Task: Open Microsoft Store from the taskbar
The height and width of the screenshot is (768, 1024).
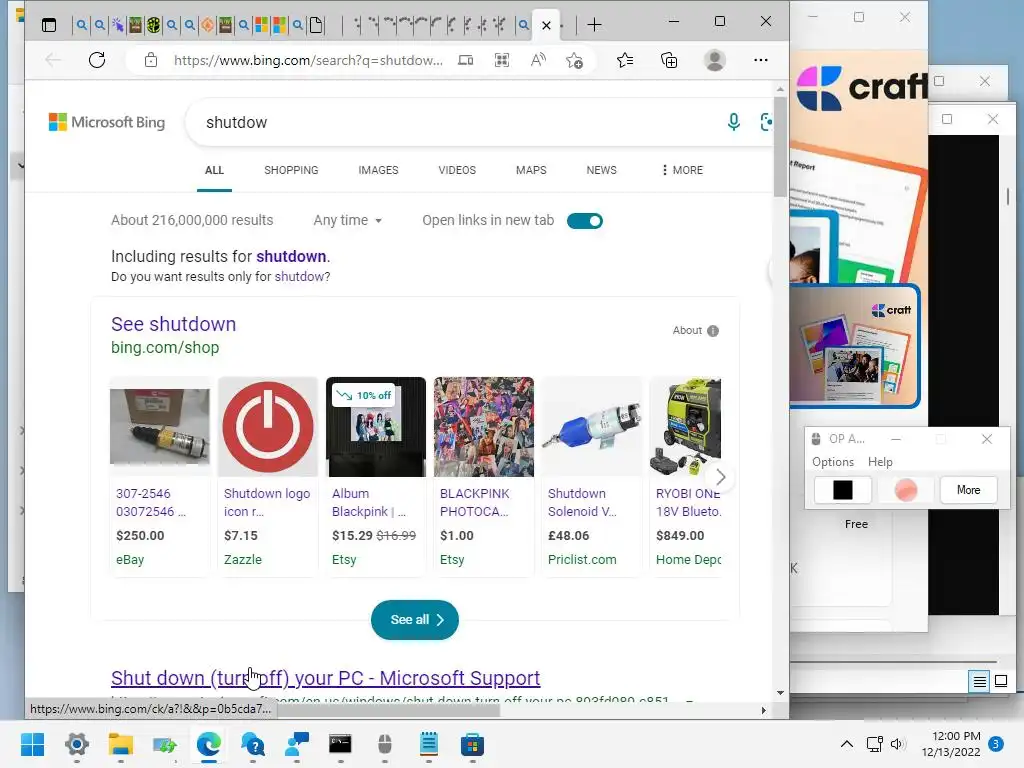Action: pos(472,744)
